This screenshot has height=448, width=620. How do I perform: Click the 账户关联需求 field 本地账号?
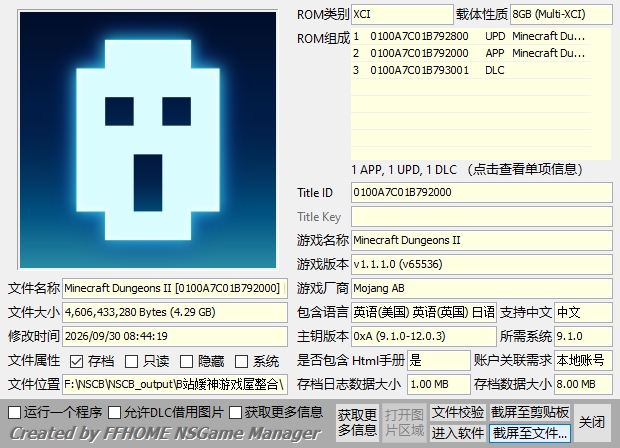[x=583, y=360]
